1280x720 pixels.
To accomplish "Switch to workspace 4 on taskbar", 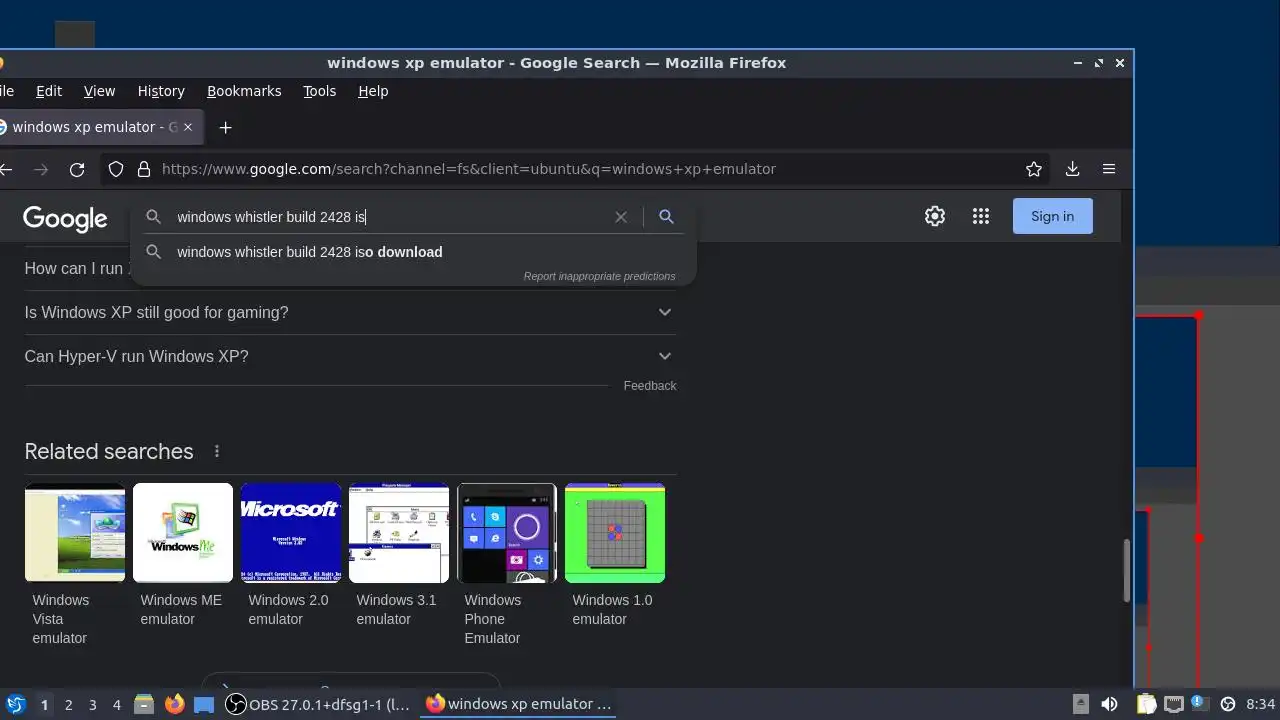I will [x=116, y=704].
